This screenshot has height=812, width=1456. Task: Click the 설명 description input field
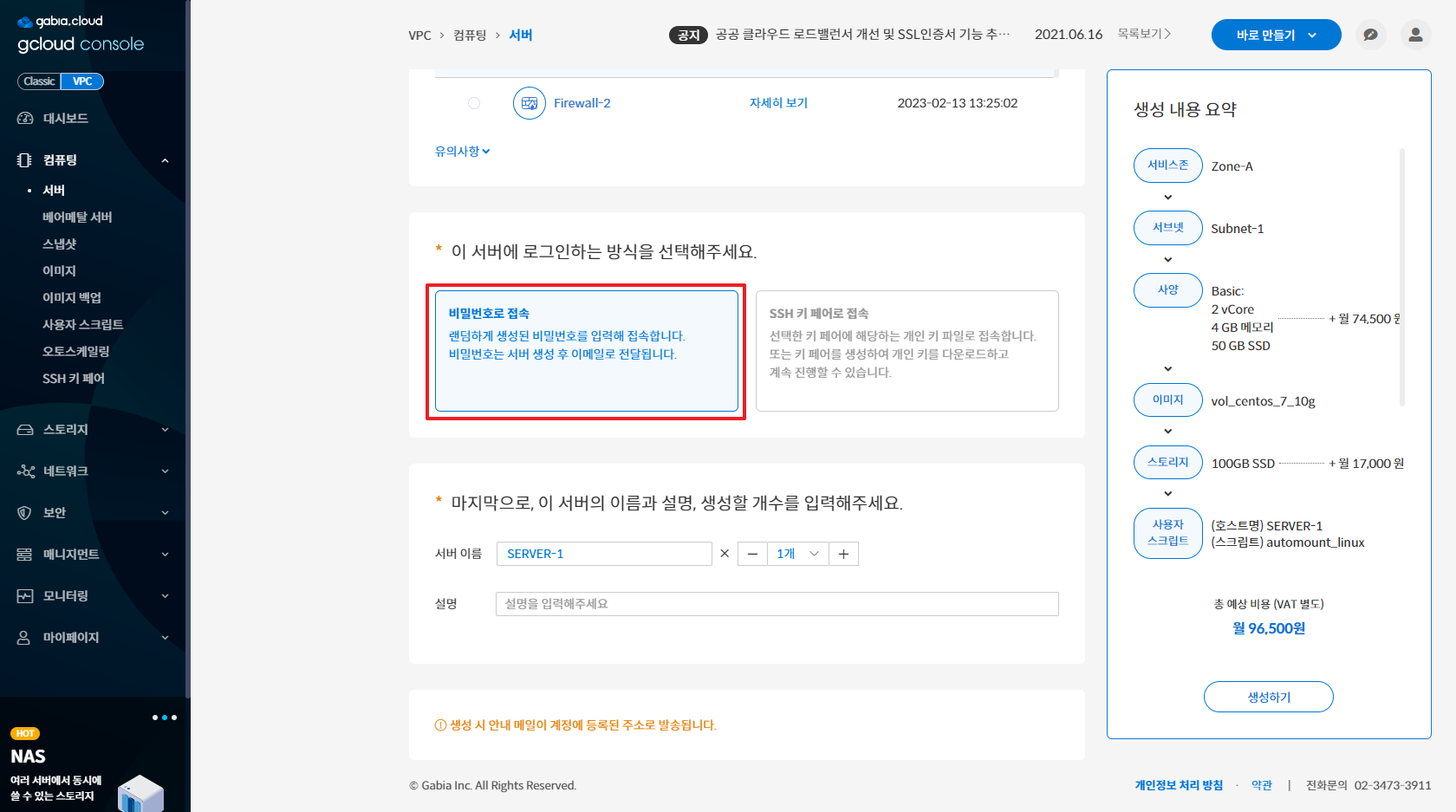click(777, 604)
